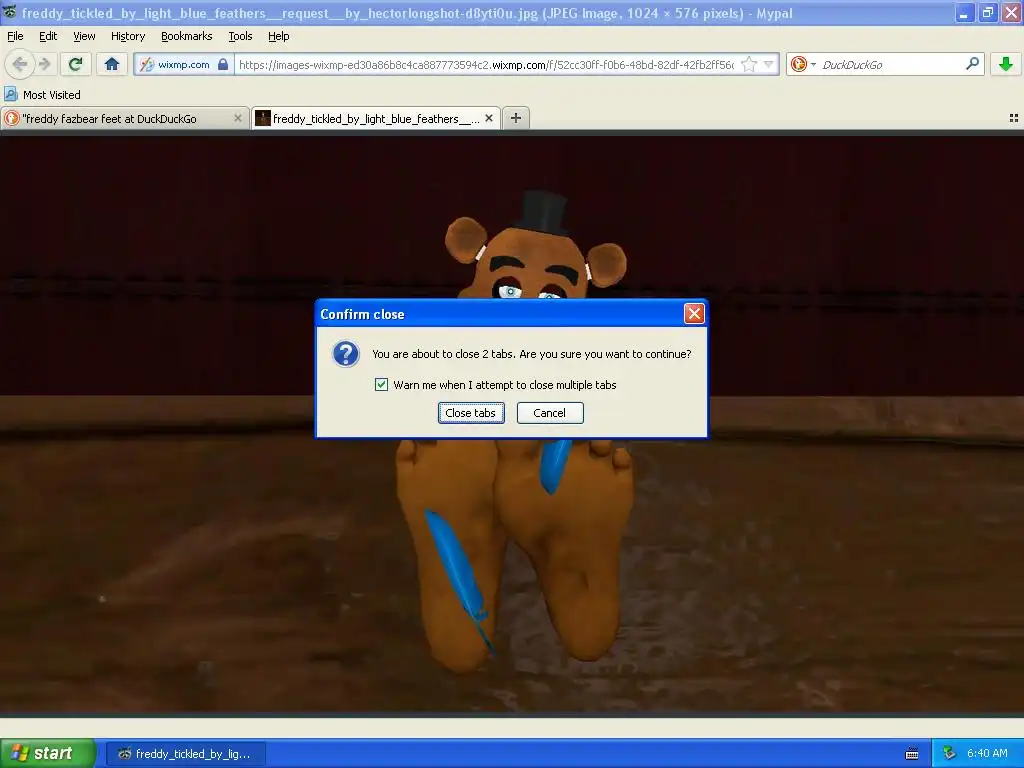Go to the Home page

point(112,64)
